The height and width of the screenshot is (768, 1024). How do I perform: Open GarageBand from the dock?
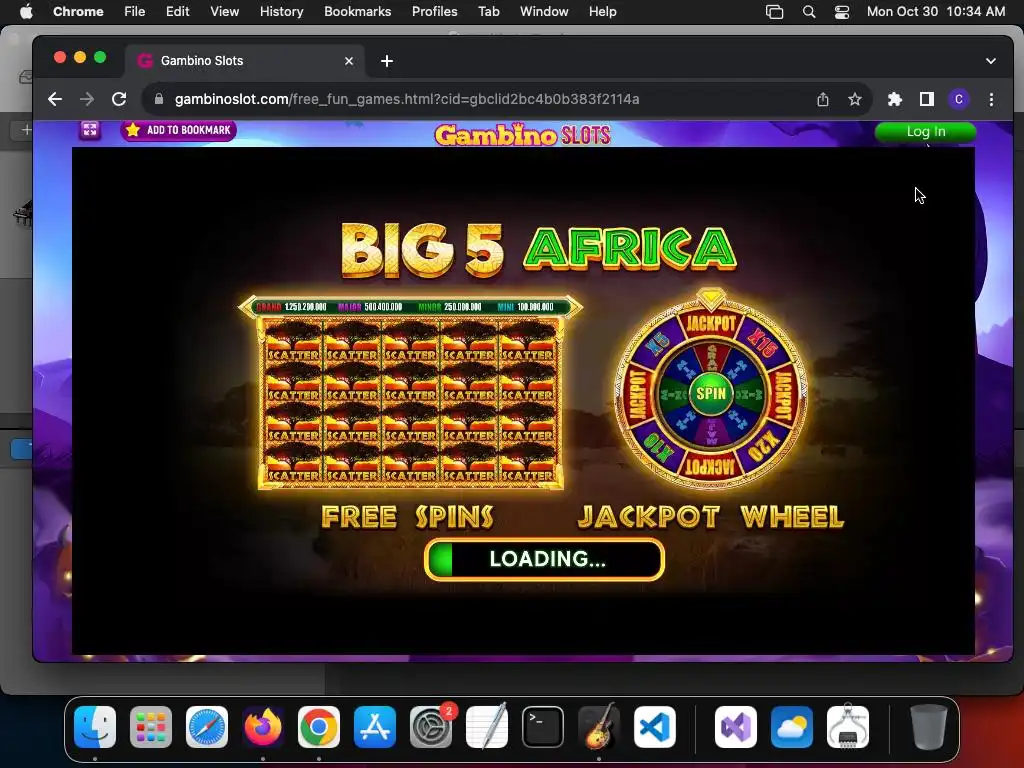click(x=599, y=727)
